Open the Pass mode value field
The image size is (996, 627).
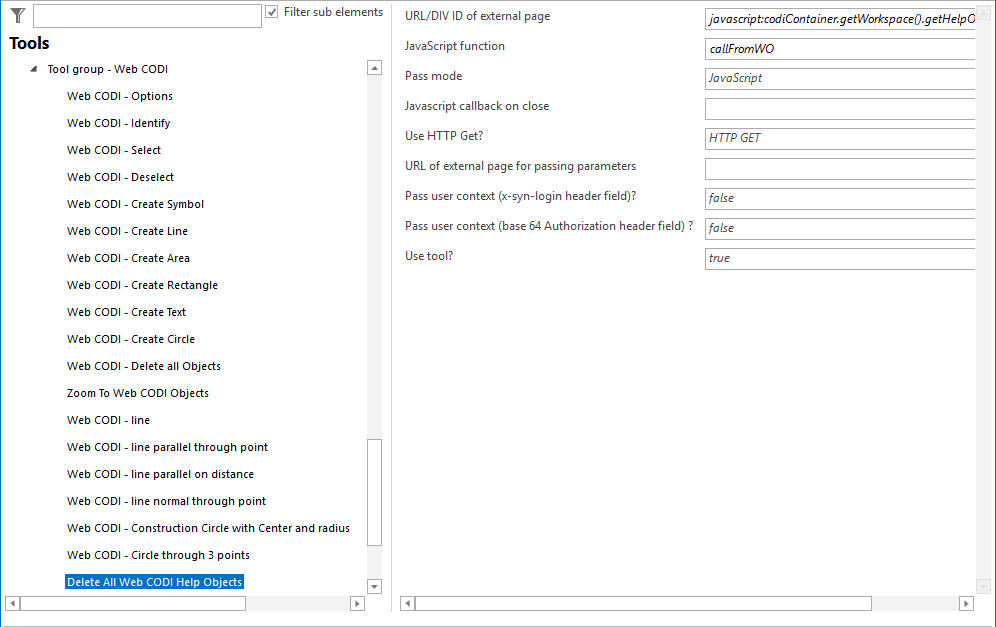(840, 78)
